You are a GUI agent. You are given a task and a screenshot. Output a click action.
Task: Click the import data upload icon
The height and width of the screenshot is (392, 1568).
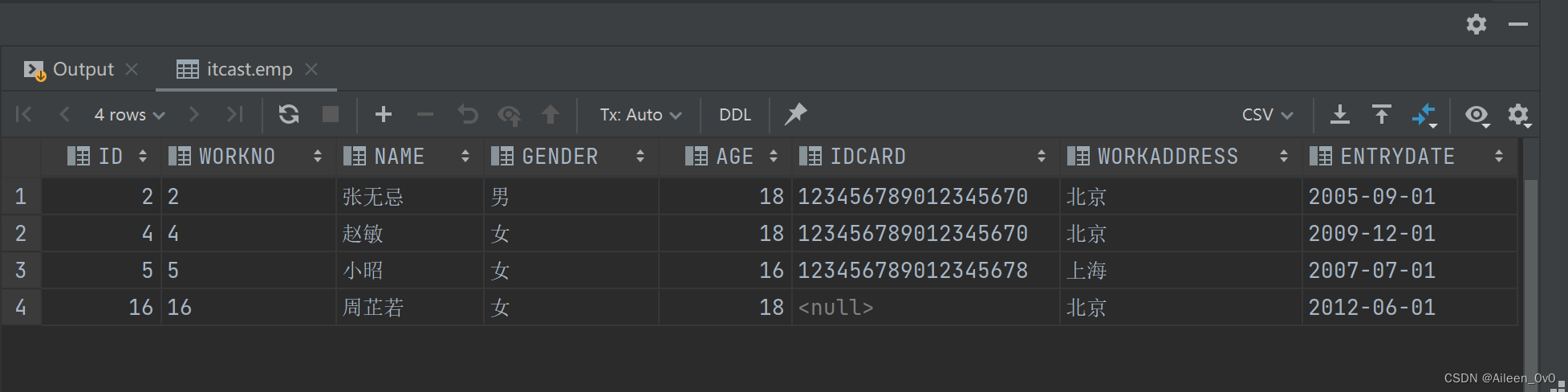(x=1382, y=115)
